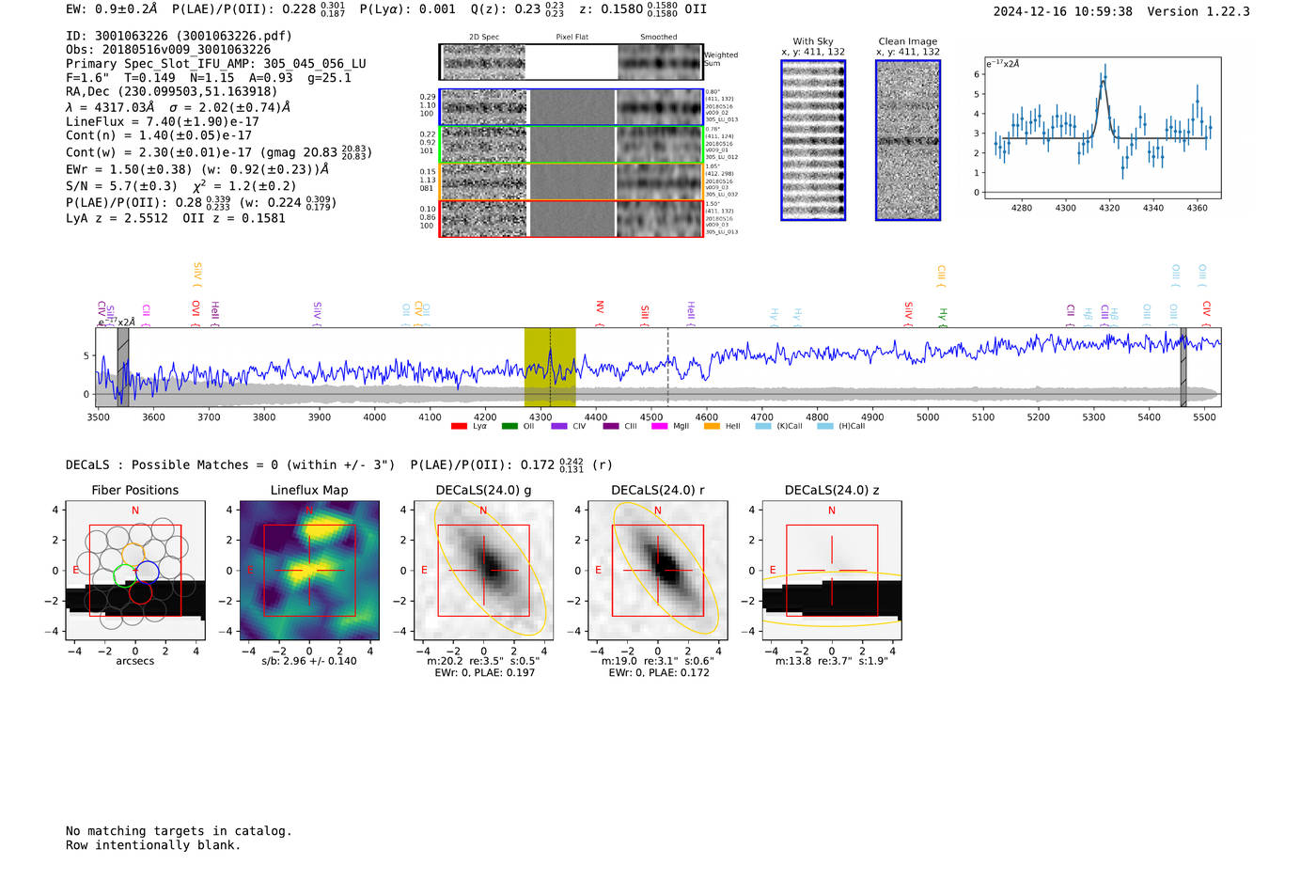Screen dimensions: 1316x896
Task: Open the Lineflux Map panel
Action: tap(309, 570)
